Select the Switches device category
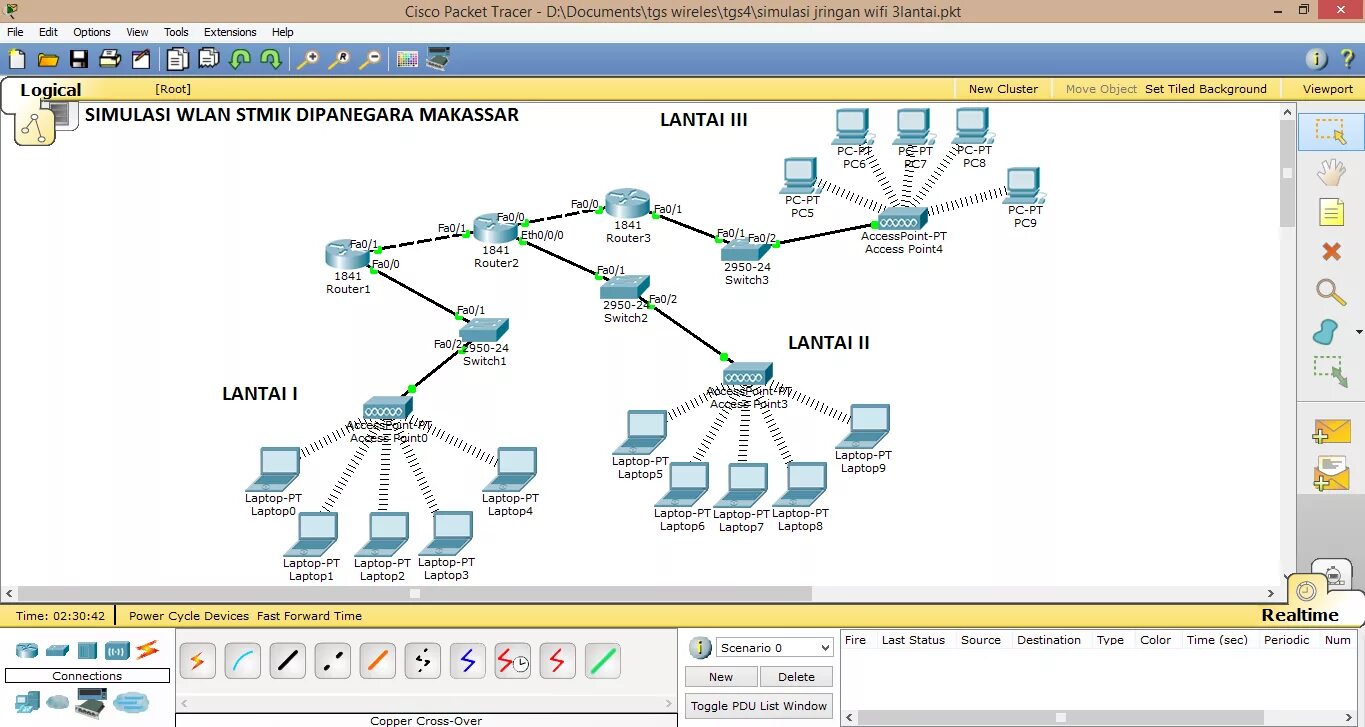1365x727 pixels. [x=57, y=650]
